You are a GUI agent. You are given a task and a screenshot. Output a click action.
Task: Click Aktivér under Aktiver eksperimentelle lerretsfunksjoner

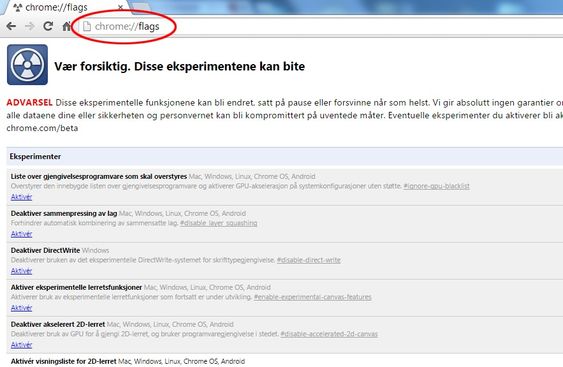[21, 308]
